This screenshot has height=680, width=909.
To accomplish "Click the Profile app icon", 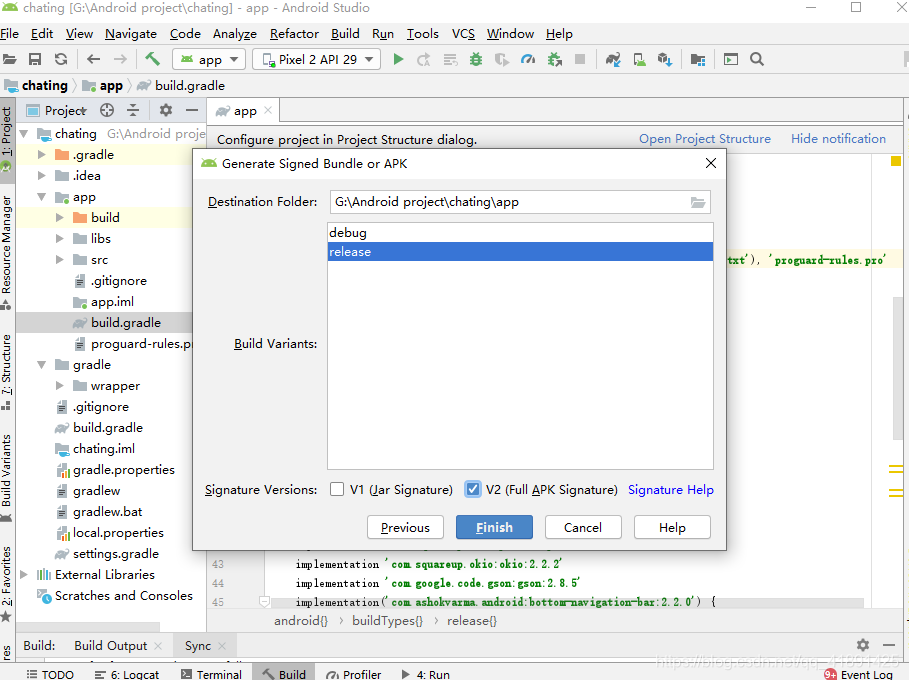I will tap(528, 59).
